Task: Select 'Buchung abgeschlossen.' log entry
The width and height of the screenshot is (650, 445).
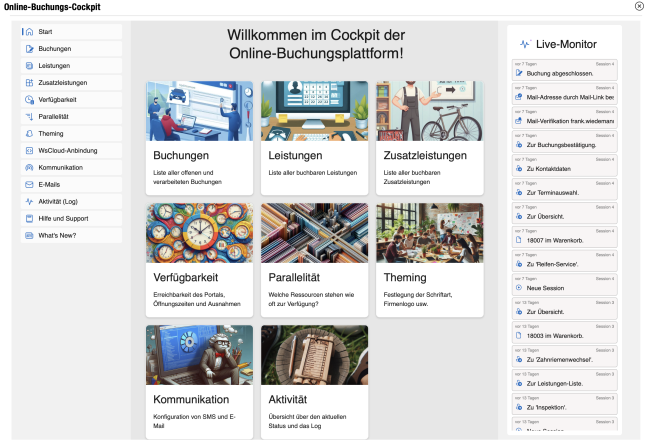Action: (x=564, y=73)
